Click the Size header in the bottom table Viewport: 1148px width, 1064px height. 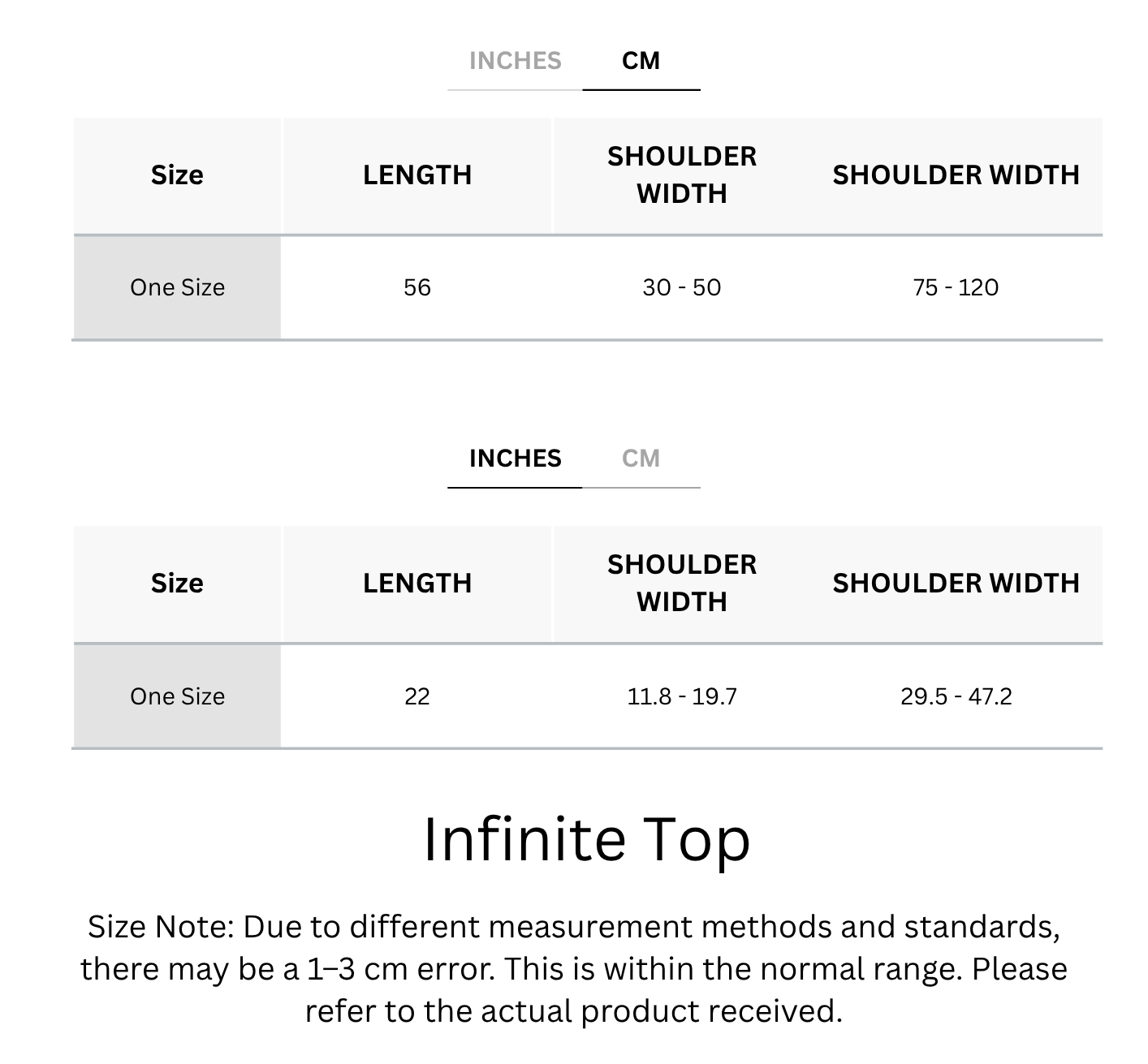pyautogui.click(x=177, y=584)
